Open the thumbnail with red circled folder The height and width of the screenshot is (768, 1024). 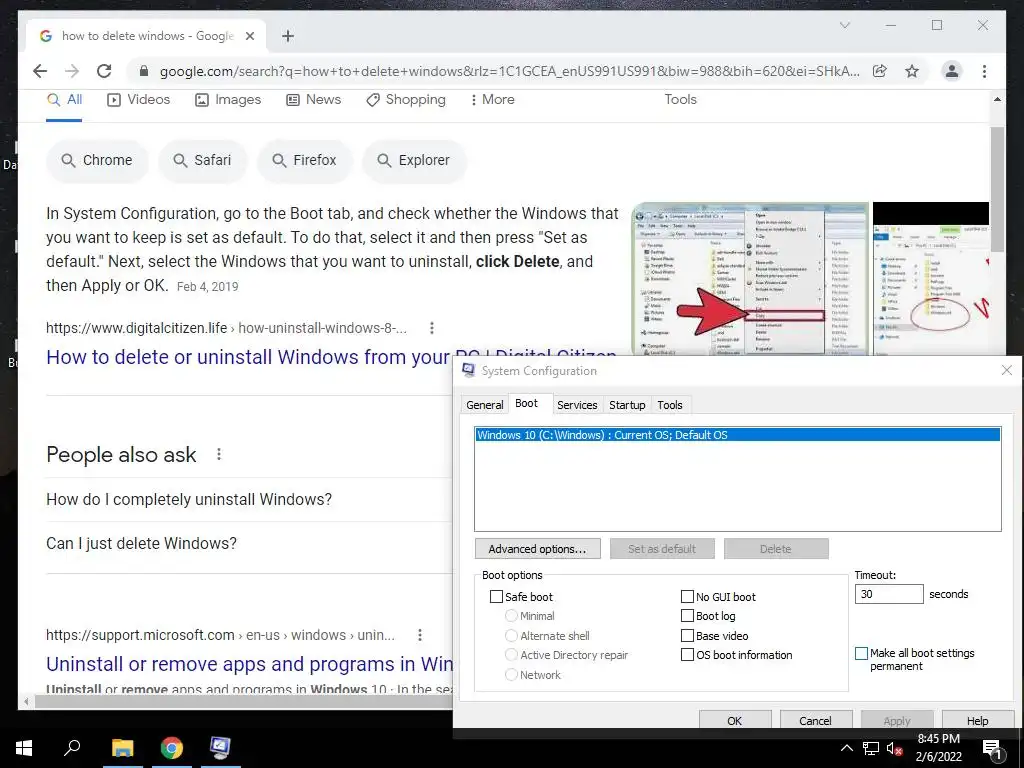931,279
